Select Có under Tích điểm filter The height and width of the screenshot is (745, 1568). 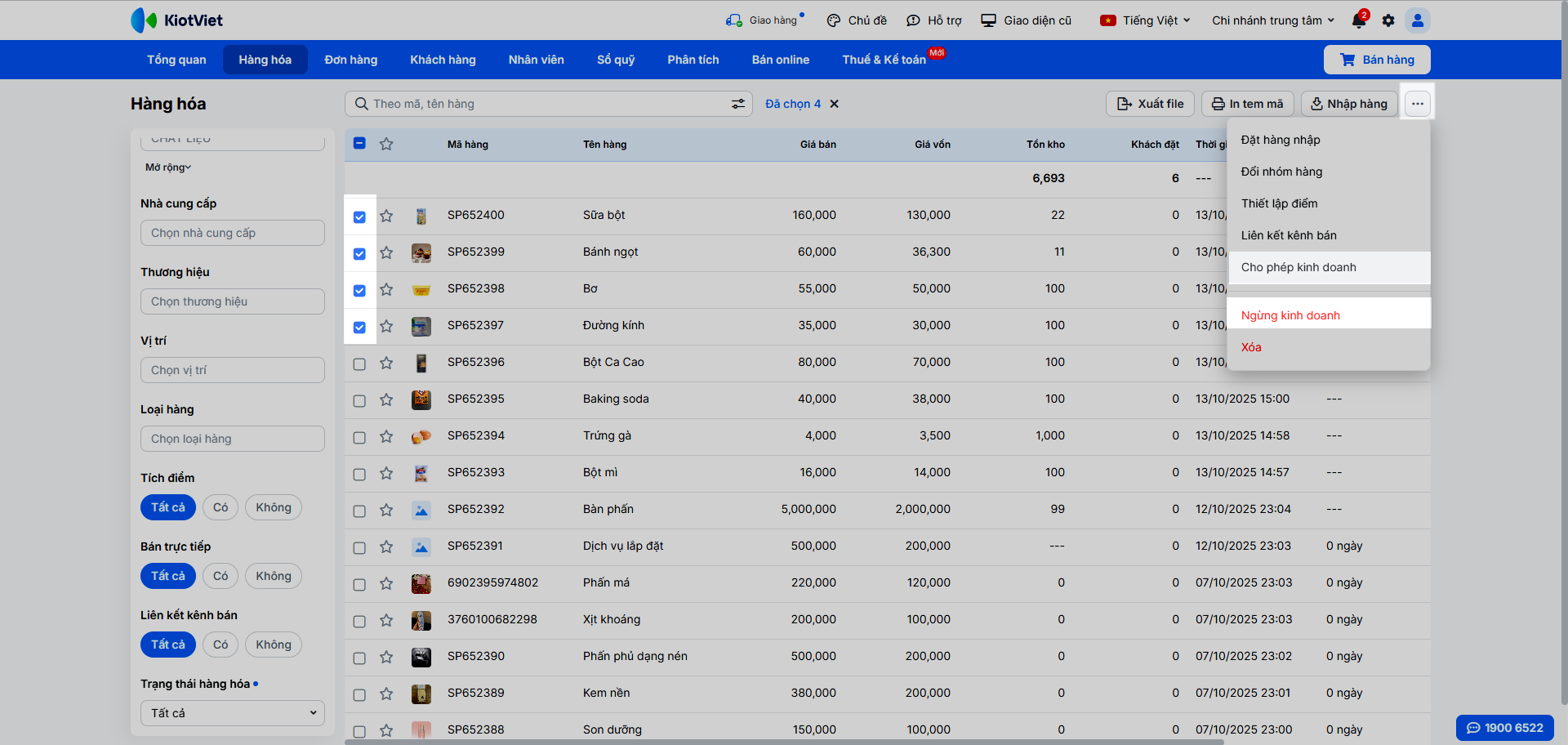[x=220, y=507]
